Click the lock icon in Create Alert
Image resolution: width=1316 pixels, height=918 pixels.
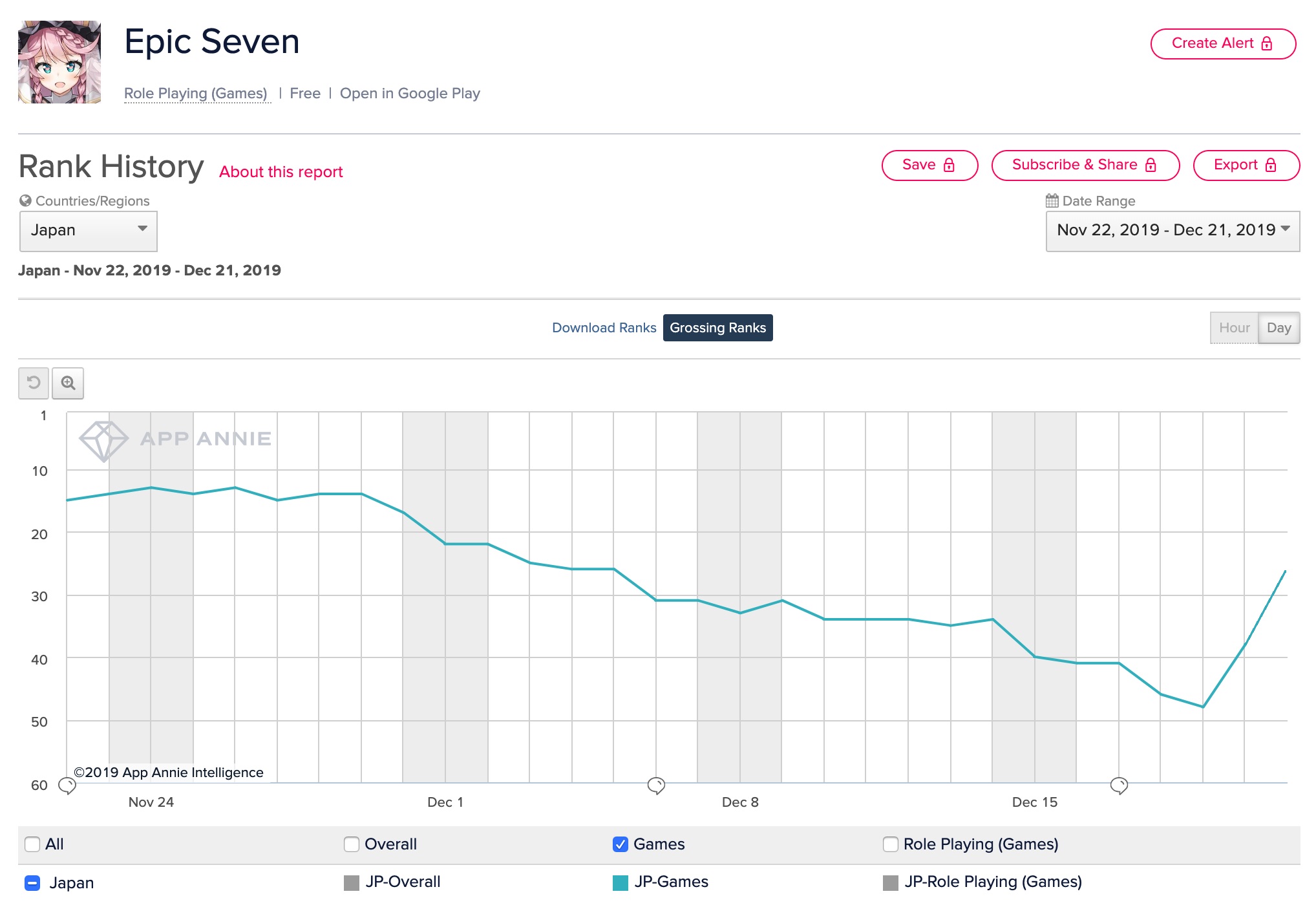[x=1267, y=43]
